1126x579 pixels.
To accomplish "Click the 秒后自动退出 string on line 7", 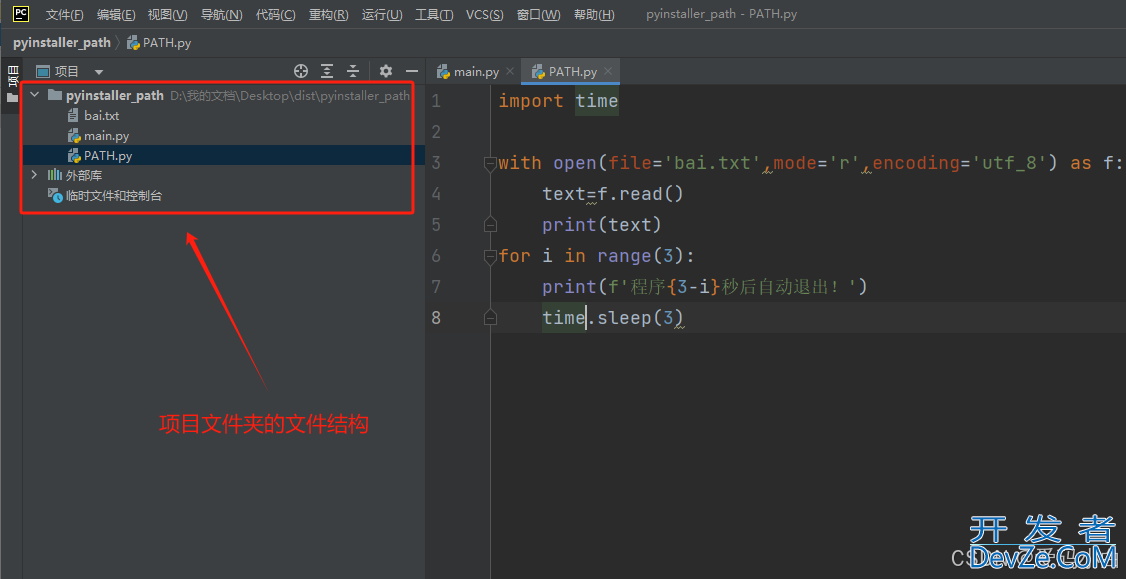I will [x=783, y=287].
